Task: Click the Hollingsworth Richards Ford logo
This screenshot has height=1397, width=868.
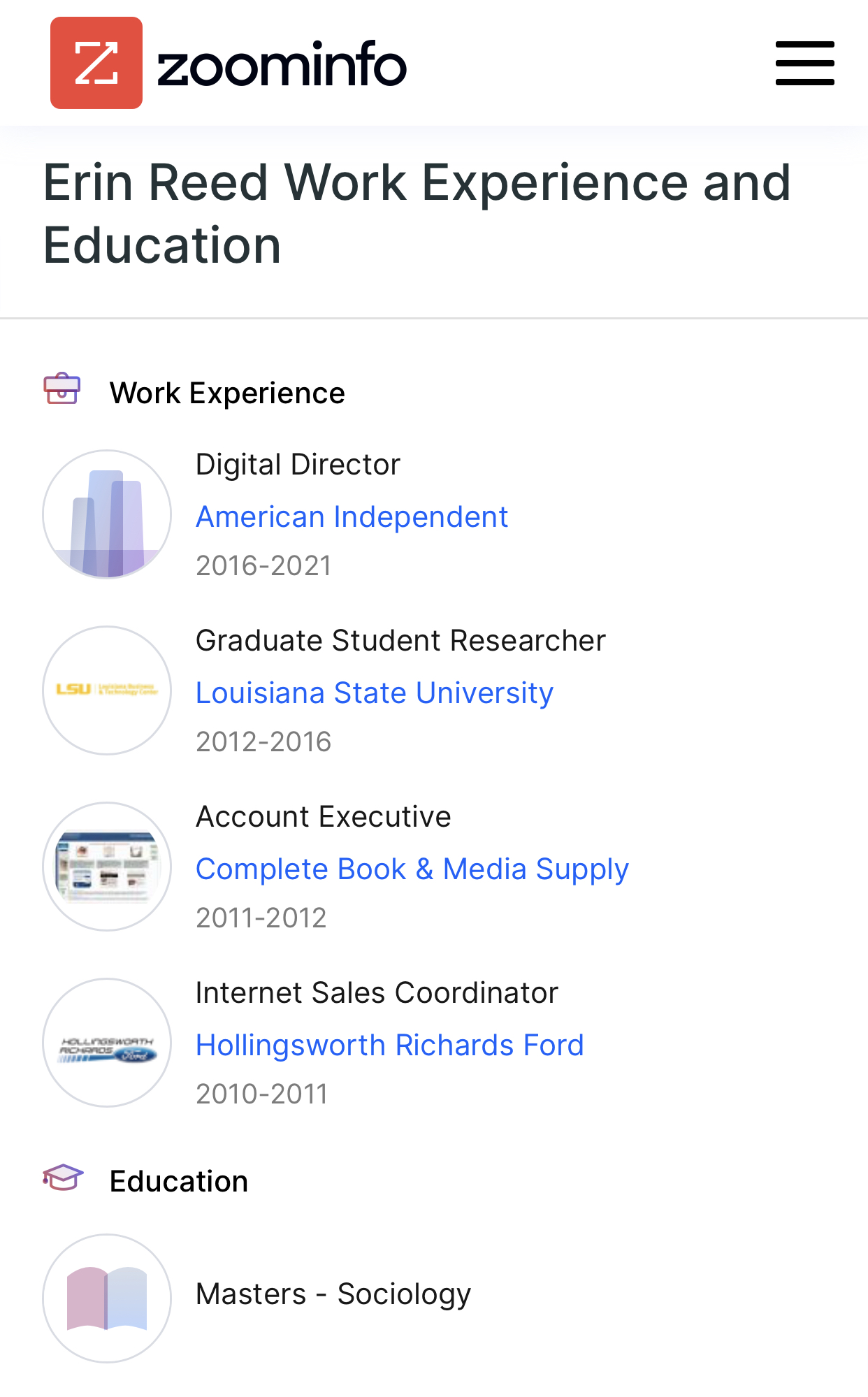Action: (x=107, y=1043)
